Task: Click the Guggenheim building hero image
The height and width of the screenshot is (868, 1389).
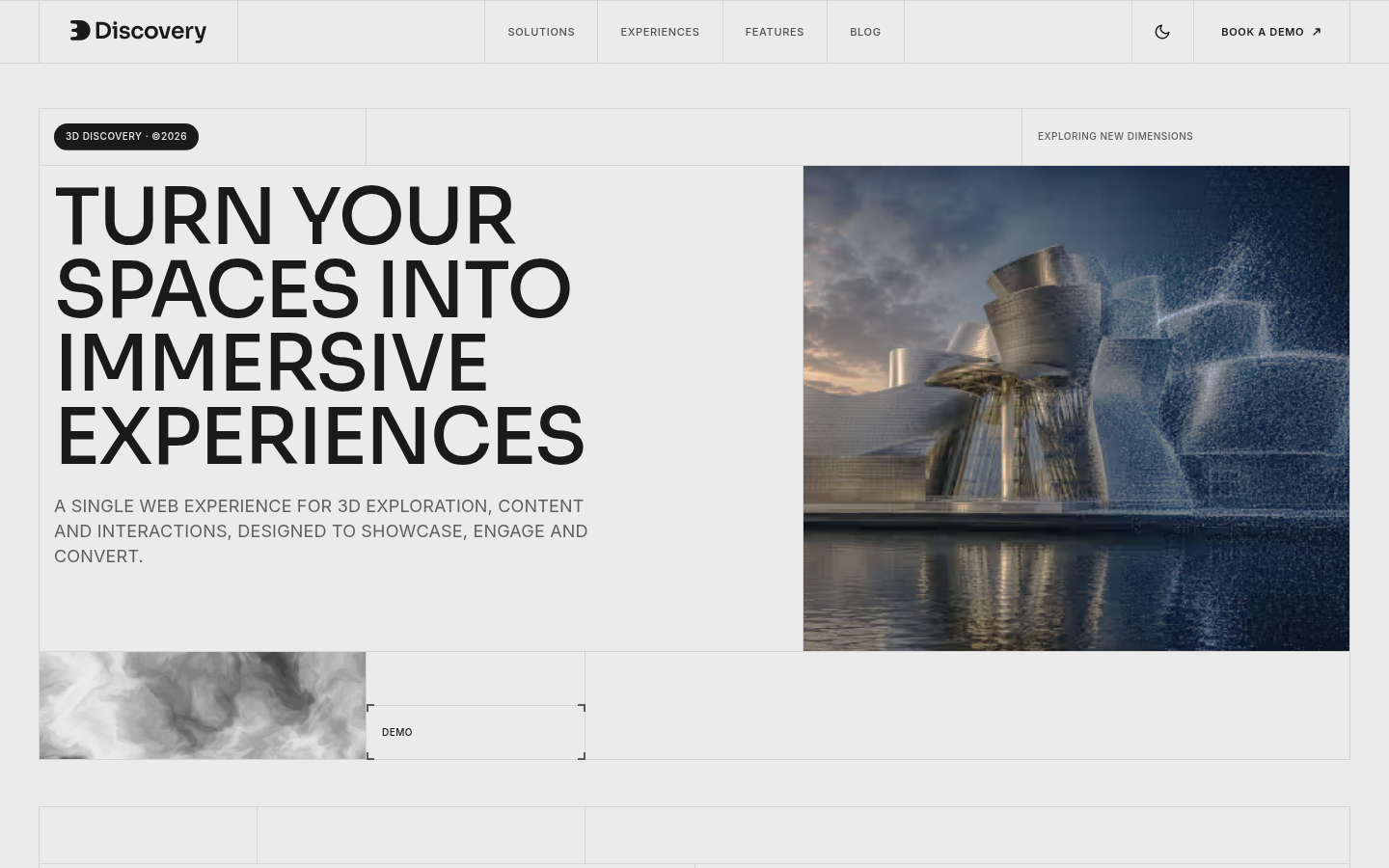Action: coord(1076,408)
